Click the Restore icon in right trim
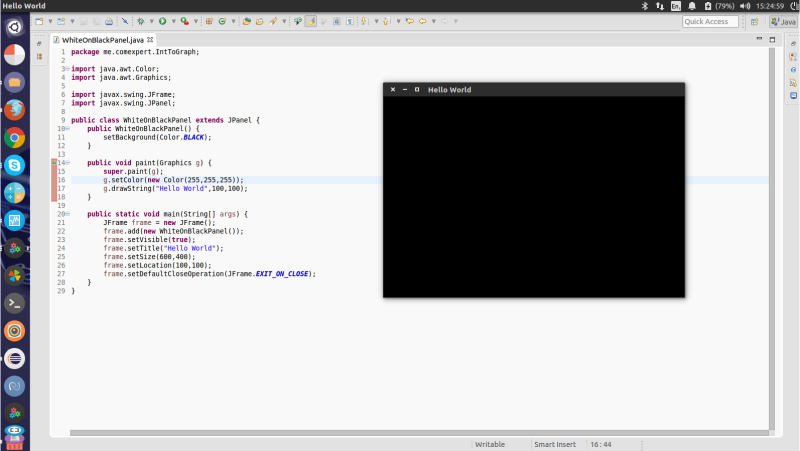Image resolution: width=800 pixels, height=451 pixels. tap(793, 44)
